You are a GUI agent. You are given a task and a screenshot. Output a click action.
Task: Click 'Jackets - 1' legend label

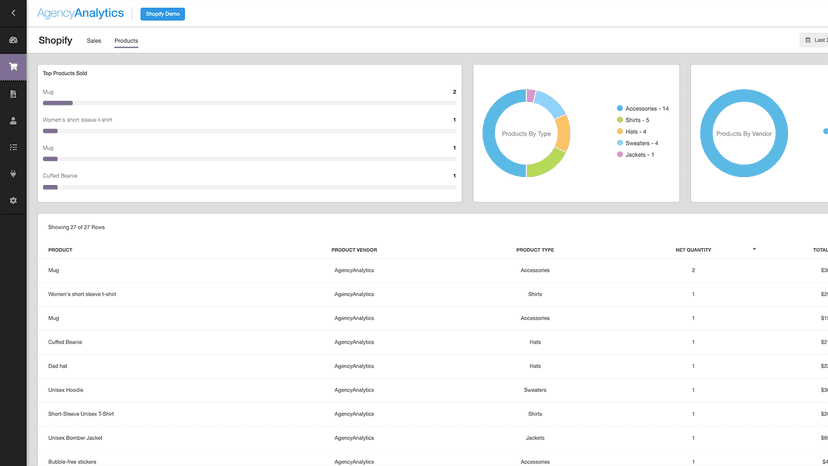point(639,155)
